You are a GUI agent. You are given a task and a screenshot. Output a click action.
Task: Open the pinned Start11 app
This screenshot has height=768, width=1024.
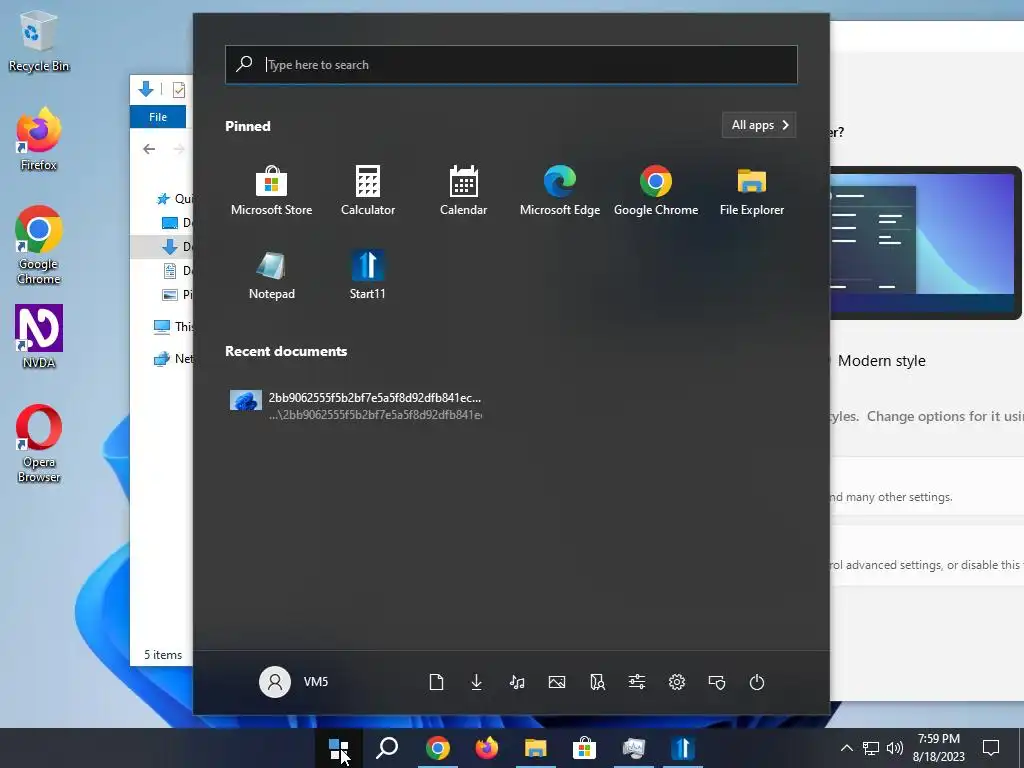pyautogui.click(x=367, y=274)
